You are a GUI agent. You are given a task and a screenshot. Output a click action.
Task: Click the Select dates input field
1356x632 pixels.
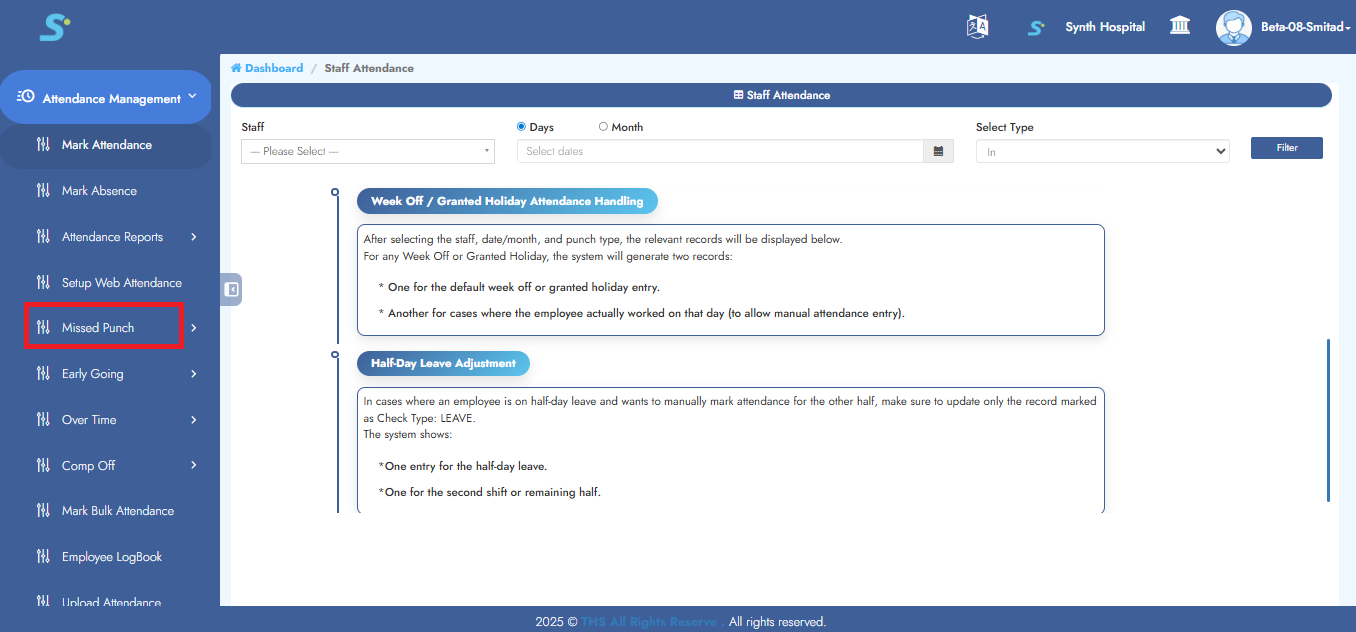(x=720, y=151)
